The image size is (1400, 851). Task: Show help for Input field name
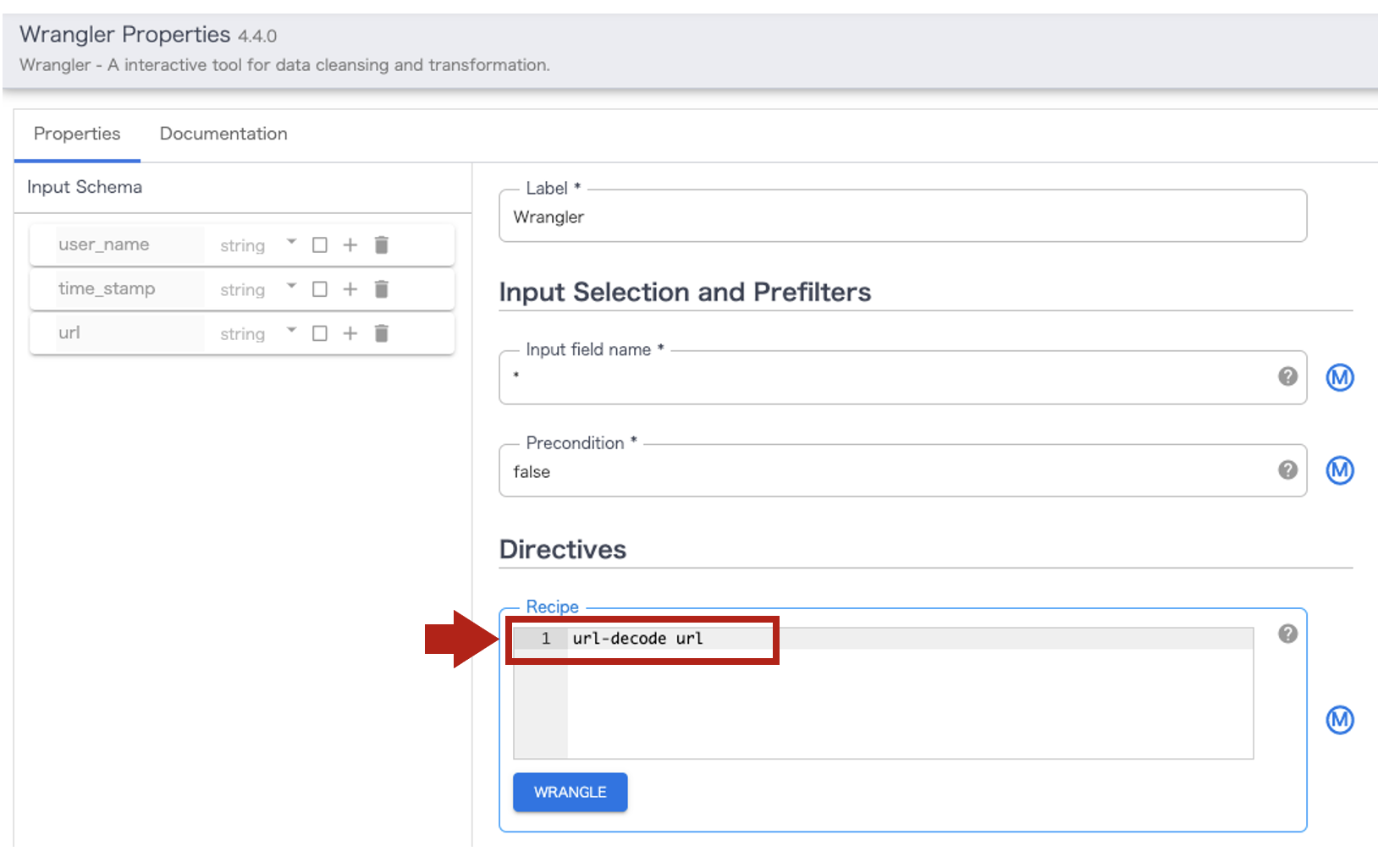pyautogui.click(x=1288, y=376)
